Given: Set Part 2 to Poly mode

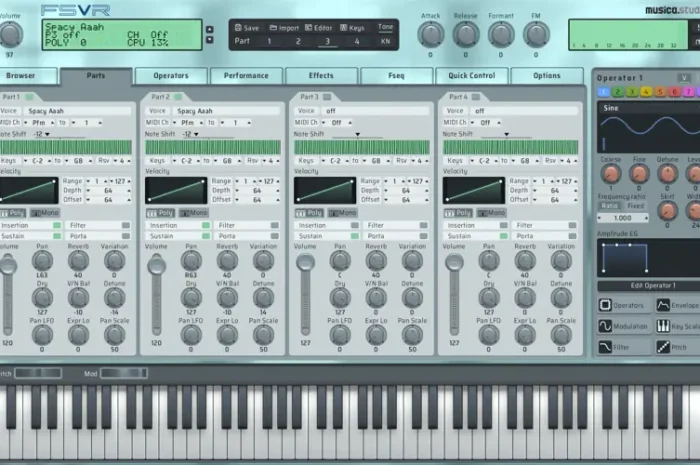Looking at the screenshot, I should click(161, 213).
